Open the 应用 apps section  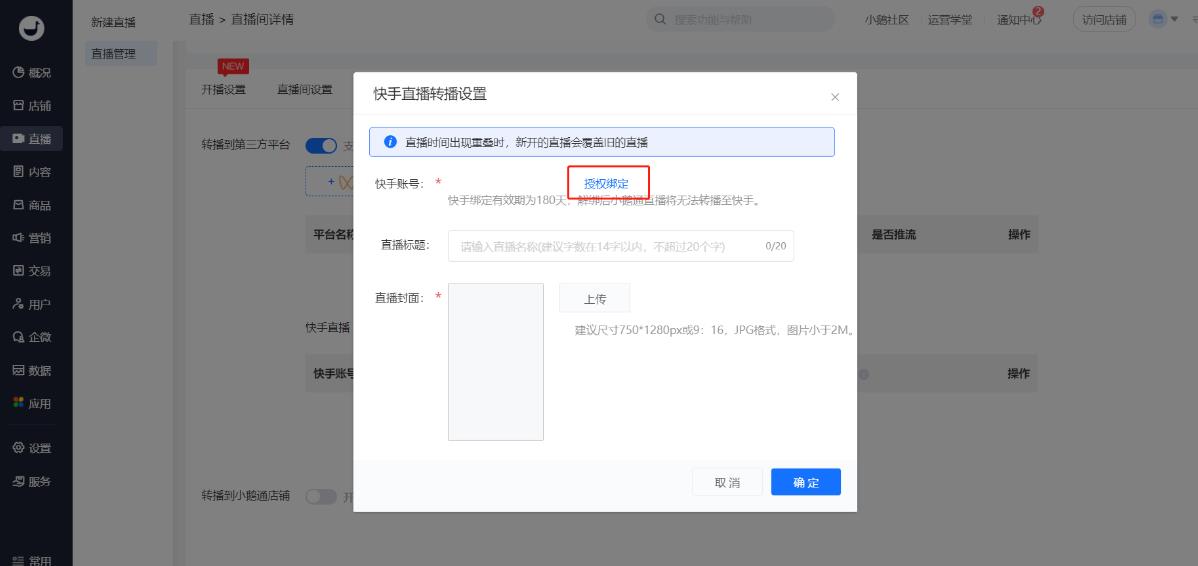tap(32, 403)
